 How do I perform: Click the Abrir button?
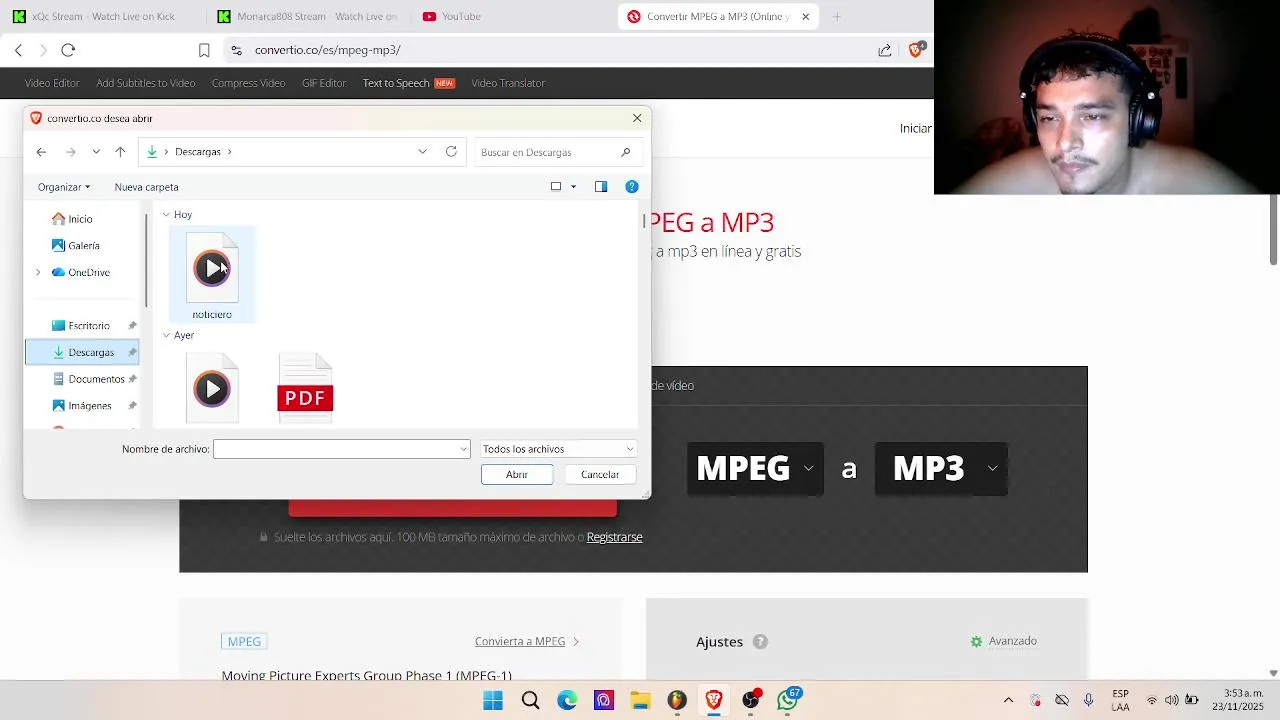[x=517, y=475]
